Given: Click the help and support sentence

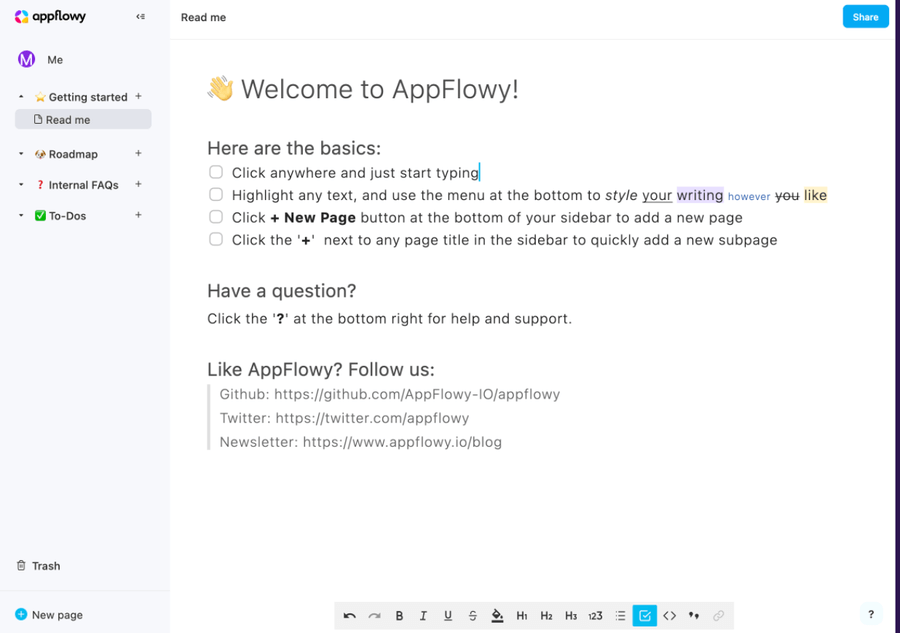Looking at the screenshot, I should pyautogui.click(x=390, y=319).
